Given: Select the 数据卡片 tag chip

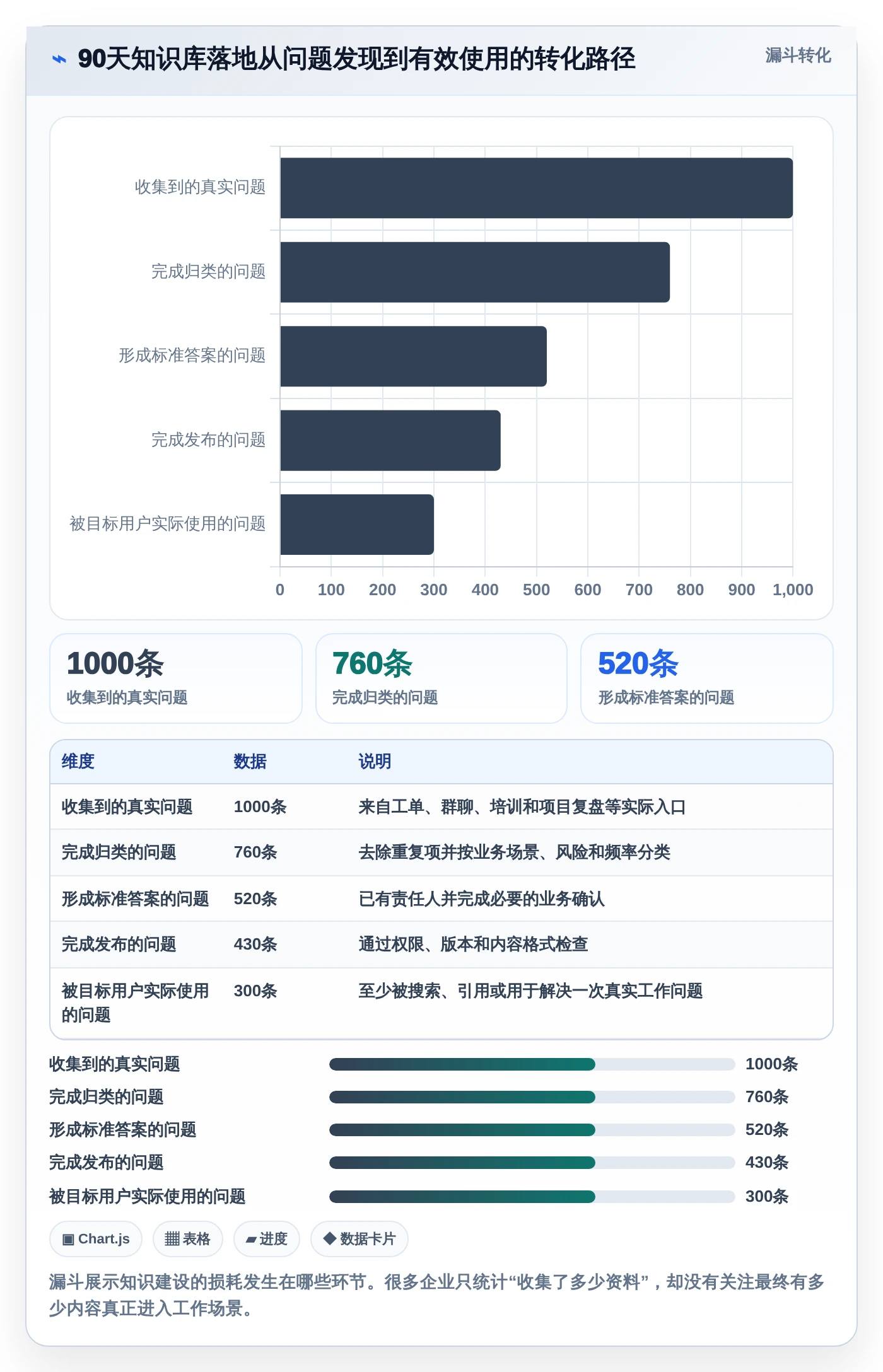Looking at the screenshot, I should point(359,1238).
